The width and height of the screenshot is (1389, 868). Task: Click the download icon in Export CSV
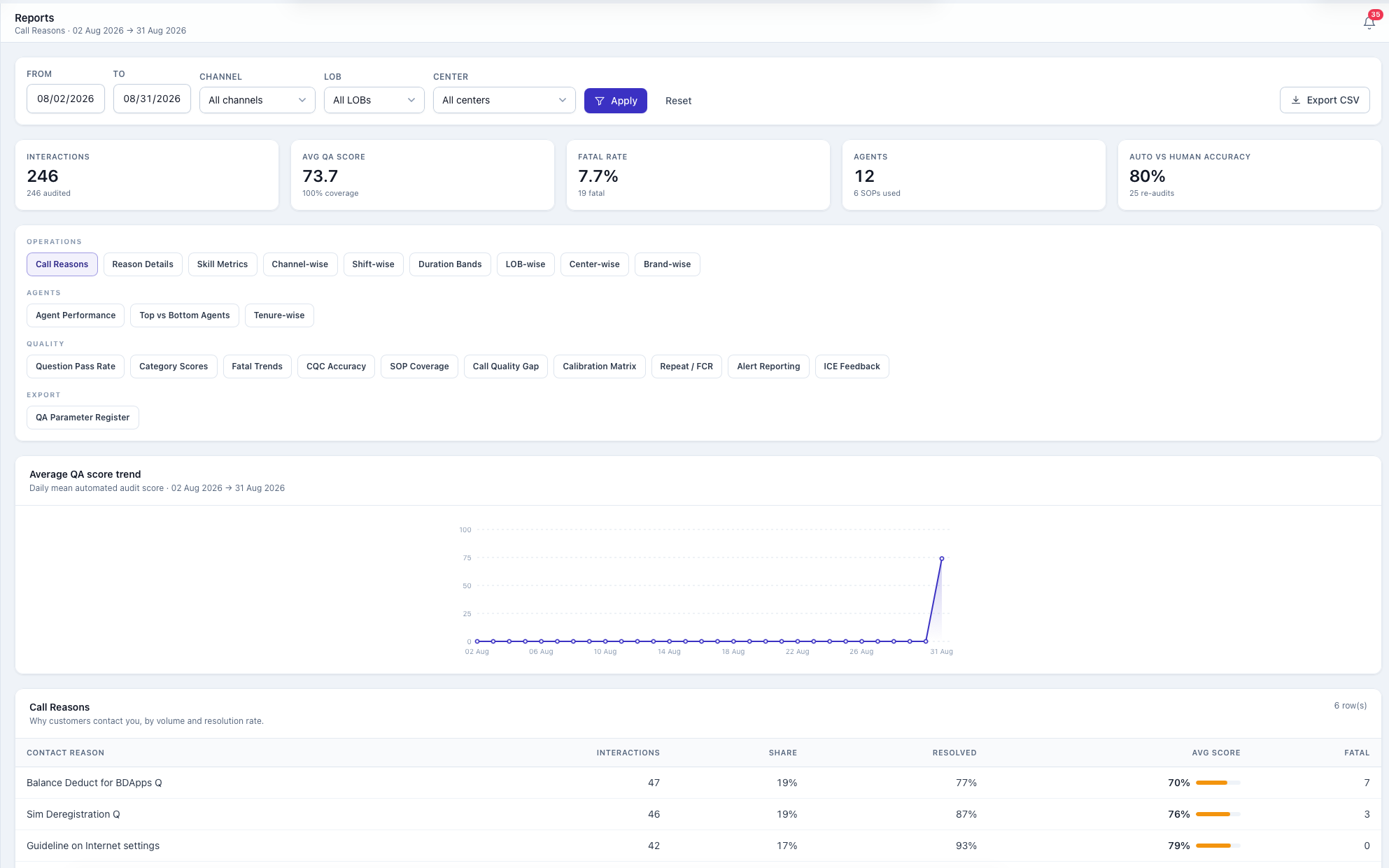[x=1296, y=100]
